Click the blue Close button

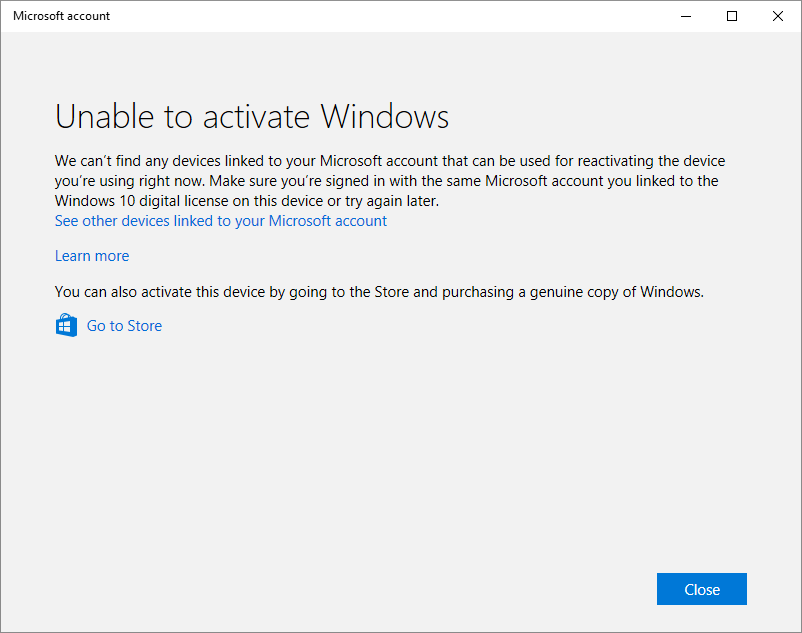coord(702,589)
